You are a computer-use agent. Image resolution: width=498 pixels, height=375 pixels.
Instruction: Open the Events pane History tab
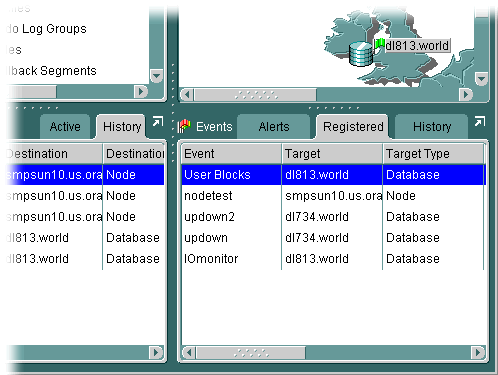coord(432,127)
